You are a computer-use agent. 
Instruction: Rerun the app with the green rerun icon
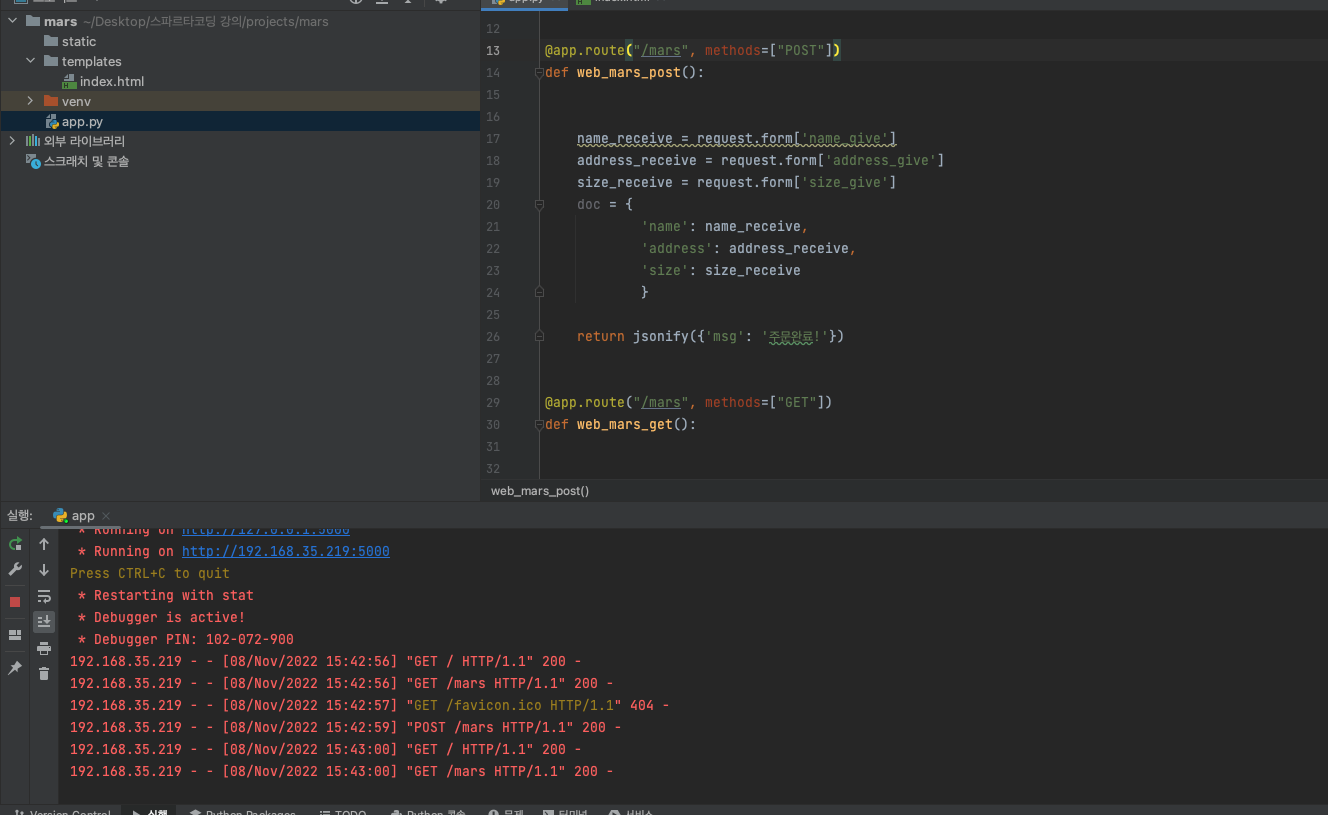pyautogui.click(x=15, y=544)
